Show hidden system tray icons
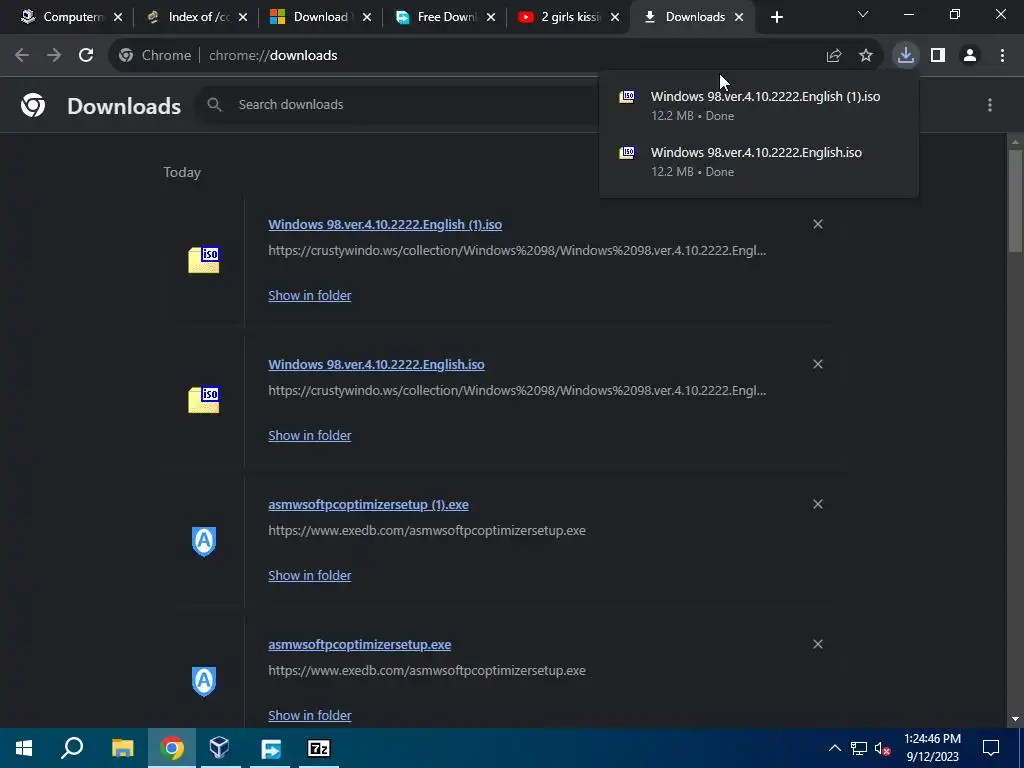 point(835,748)
